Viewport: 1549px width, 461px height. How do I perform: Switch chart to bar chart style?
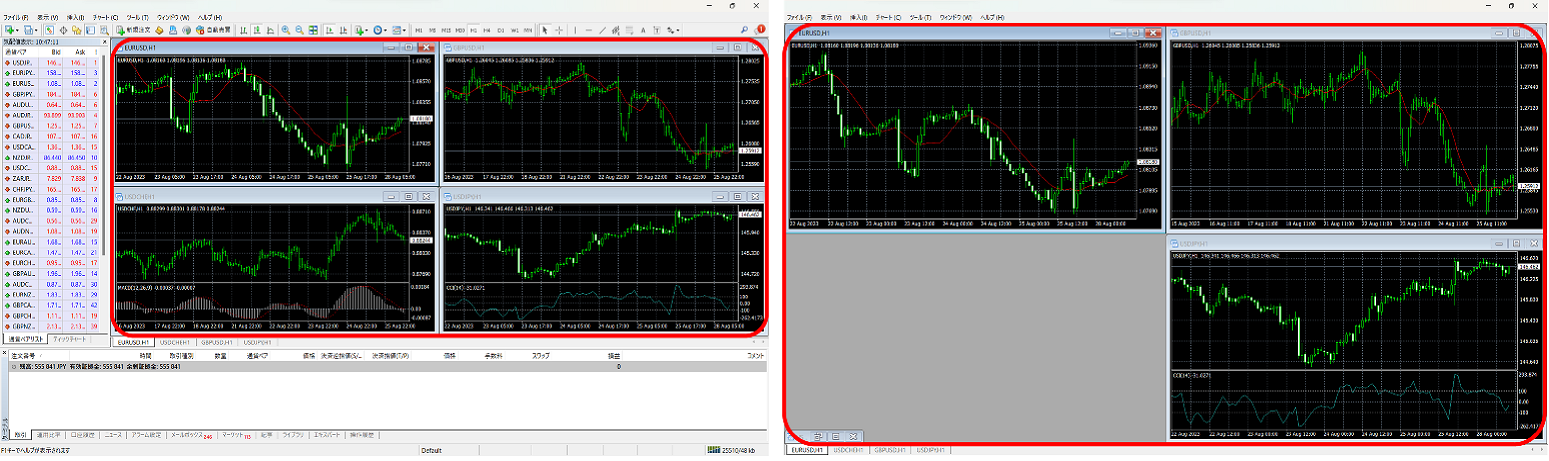click(x=243, y=30)
